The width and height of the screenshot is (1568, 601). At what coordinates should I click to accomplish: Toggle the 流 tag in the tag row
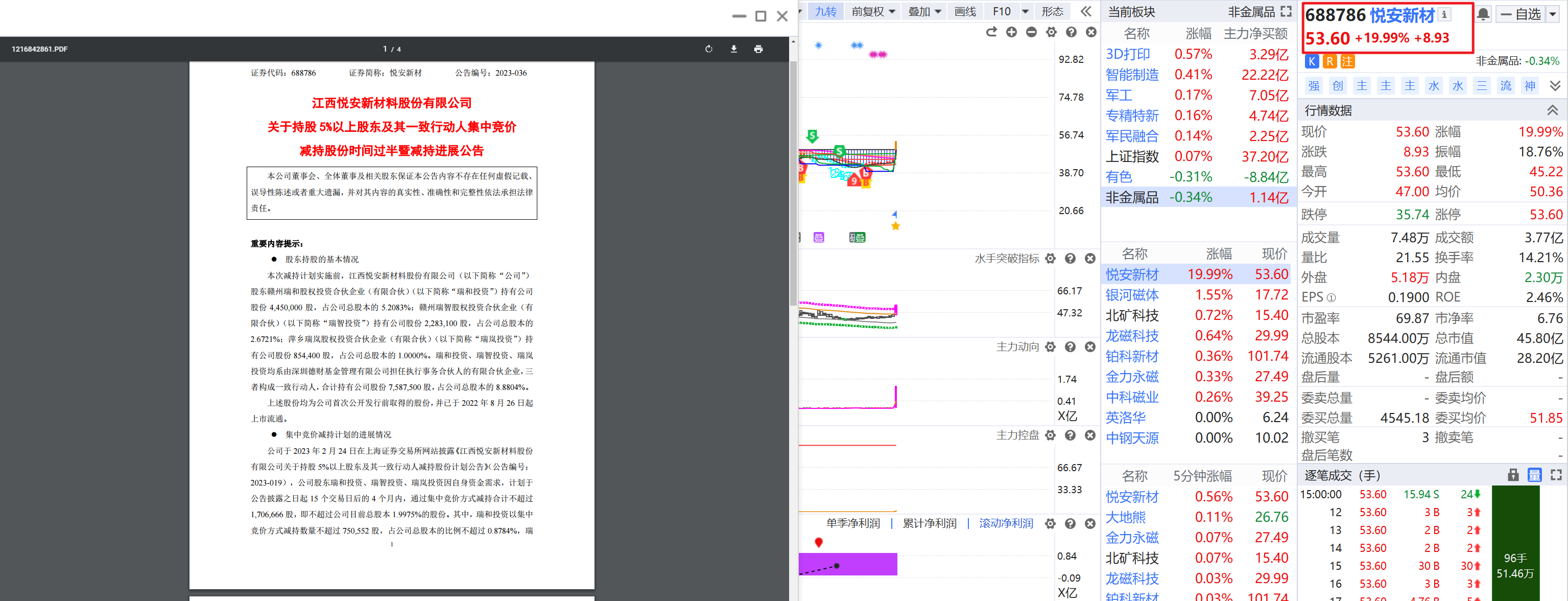click(1506, 86)
